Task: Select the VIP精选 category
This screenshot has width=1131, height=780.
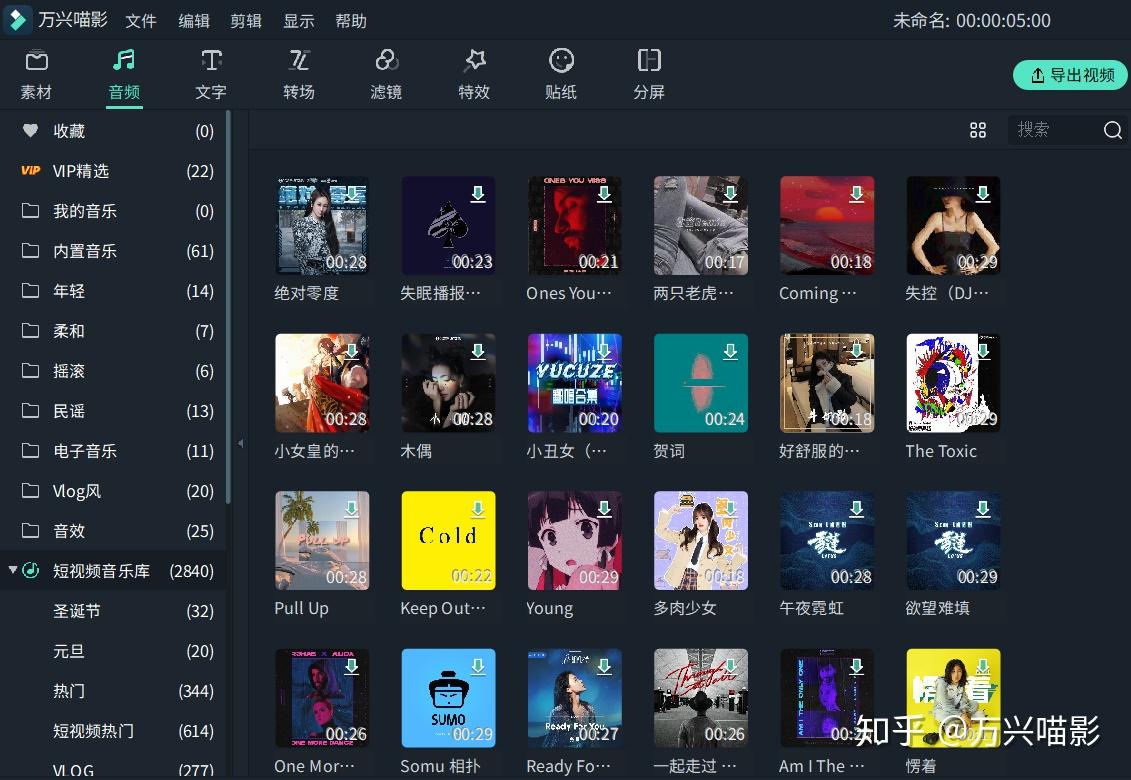Action: pyautogui.click(x=114, y=171)
